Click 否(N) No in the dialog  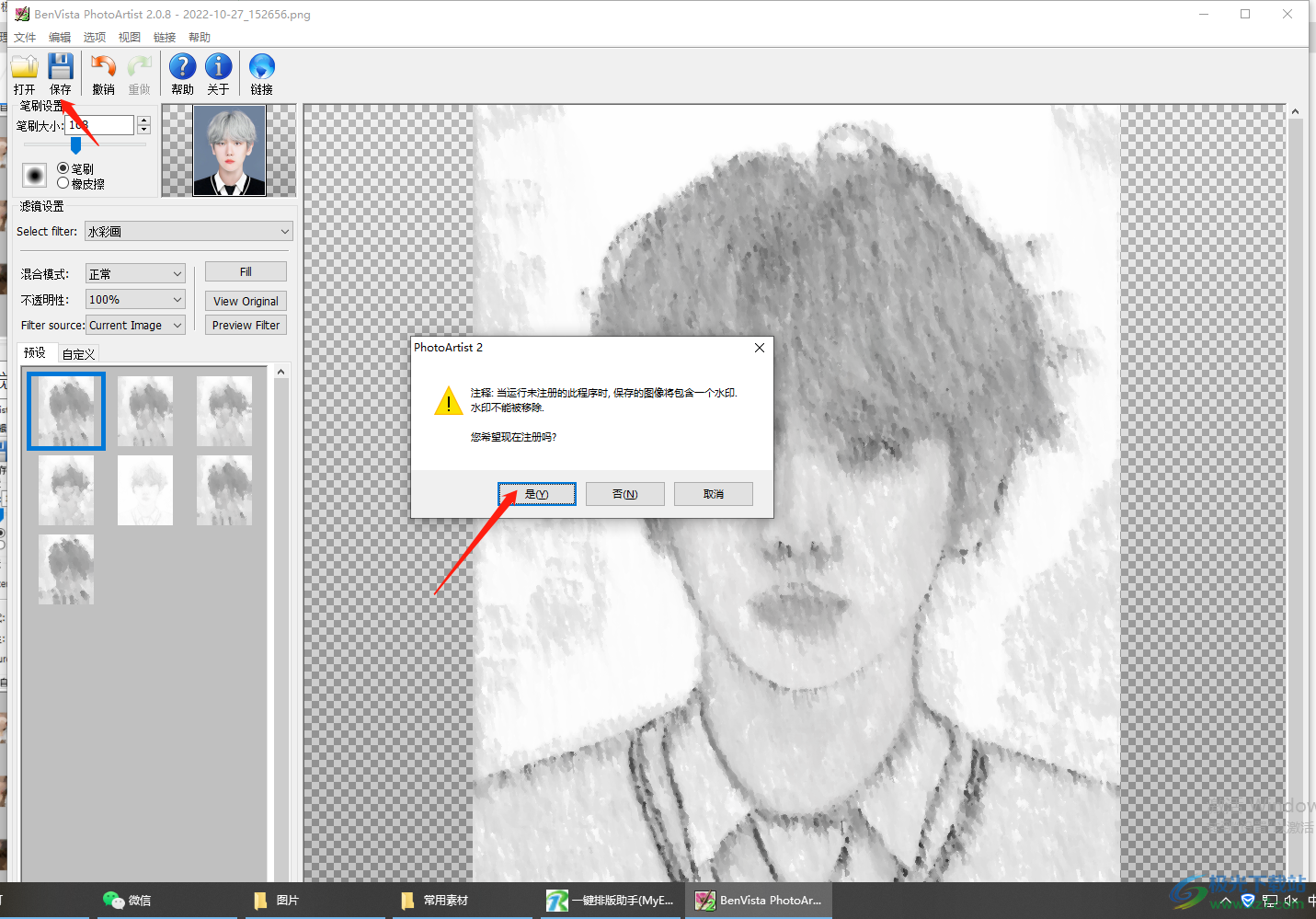pos(625,494)
